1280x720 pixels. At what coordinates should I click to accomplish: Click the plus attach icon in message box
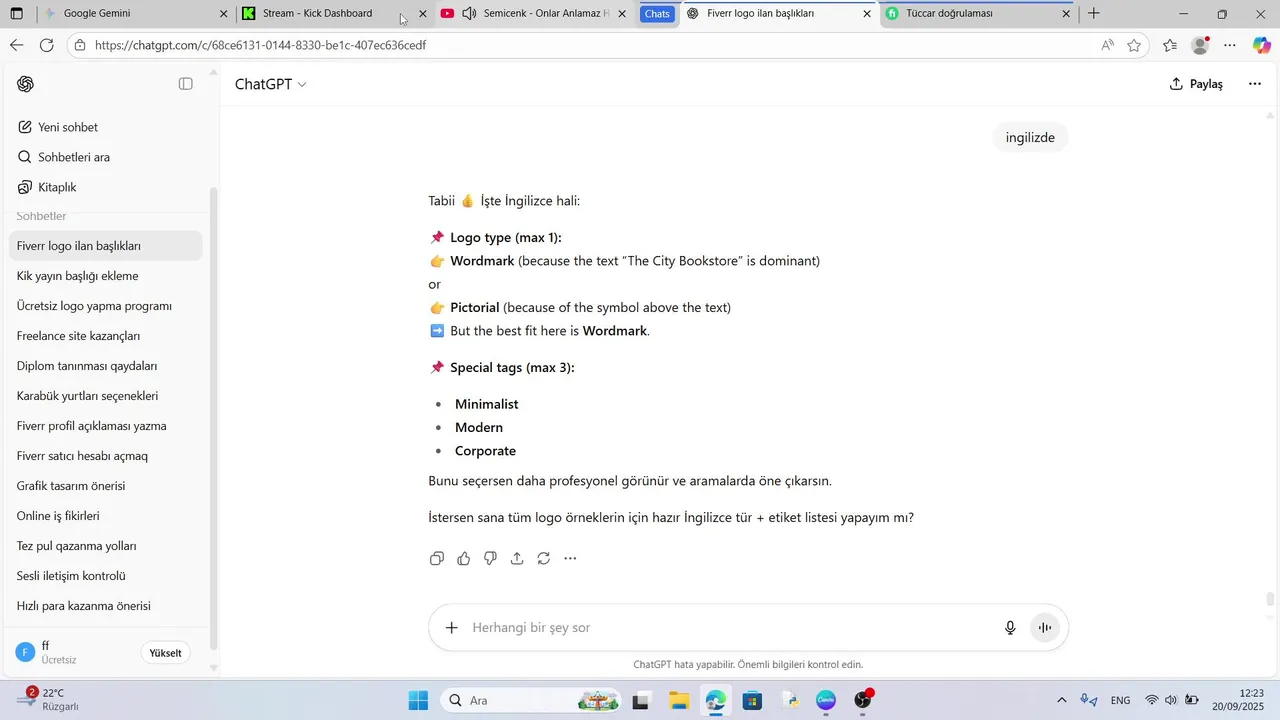click(452, 627)
